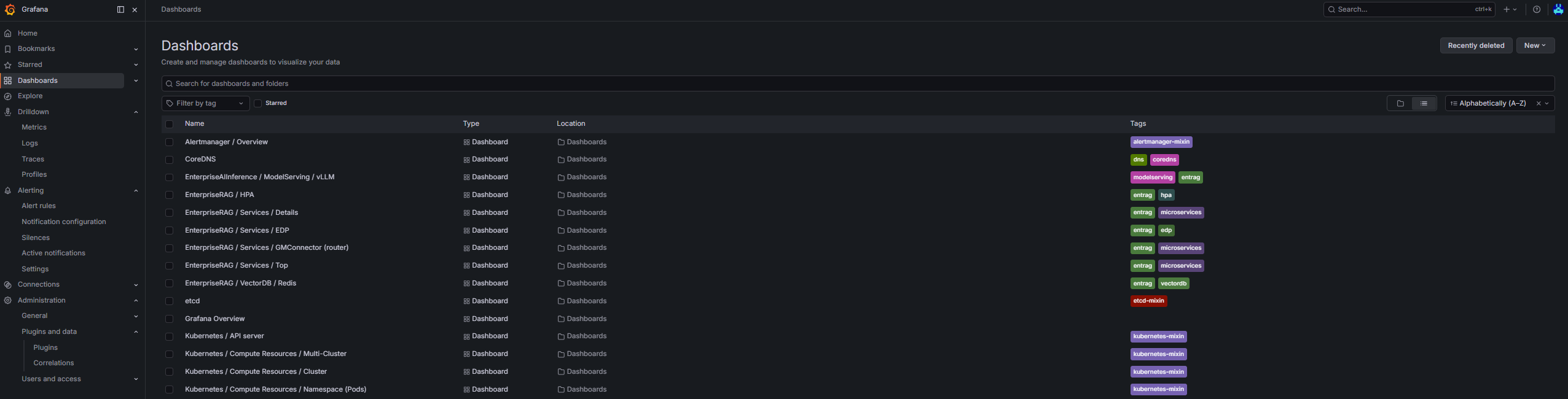Expand the Bookmarks section chevron
1568x399 pixels.
(136, 49)
